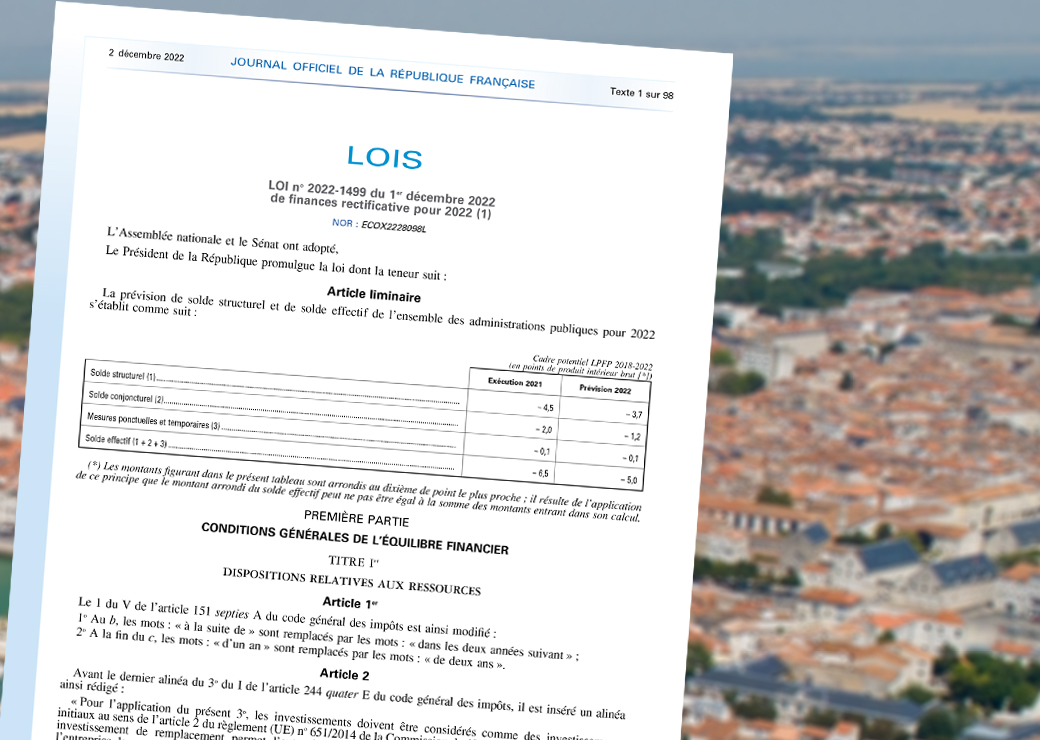Click the '– 5,0' table cell
Screen dimensions: 1040x740
[629, 479]
